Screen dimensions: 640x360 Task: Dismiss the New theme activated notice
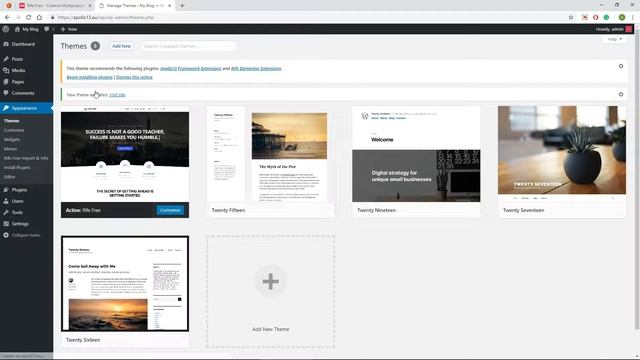coord(621,94)
